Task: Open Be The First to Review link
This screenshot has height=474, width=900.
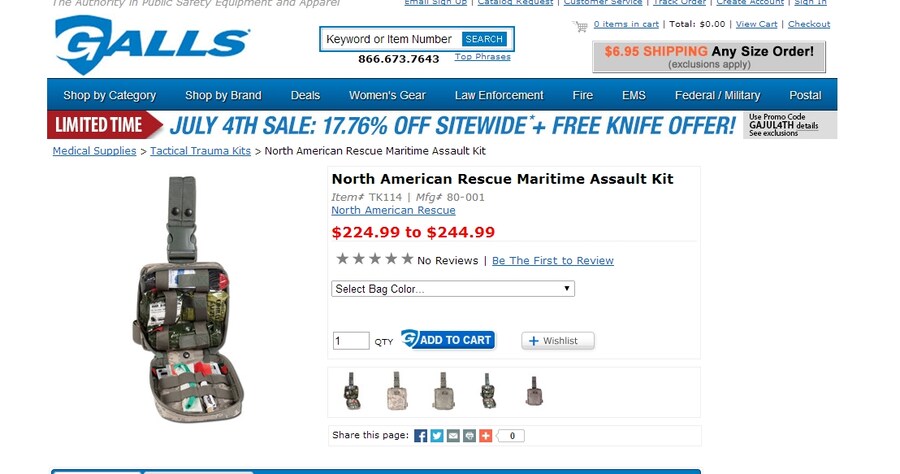Action: [553, 261]
